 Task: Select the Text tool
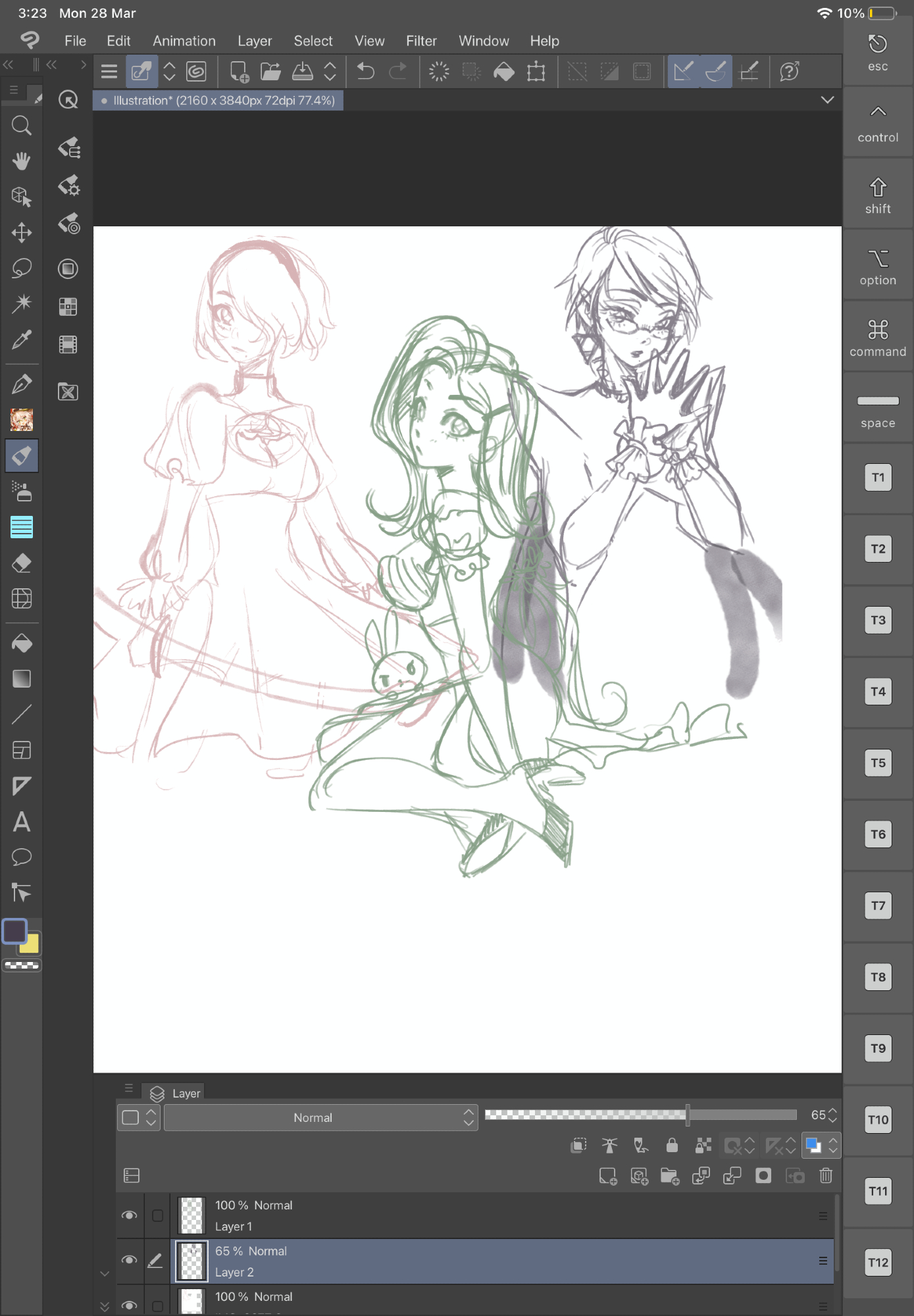(x=22, y=822)
